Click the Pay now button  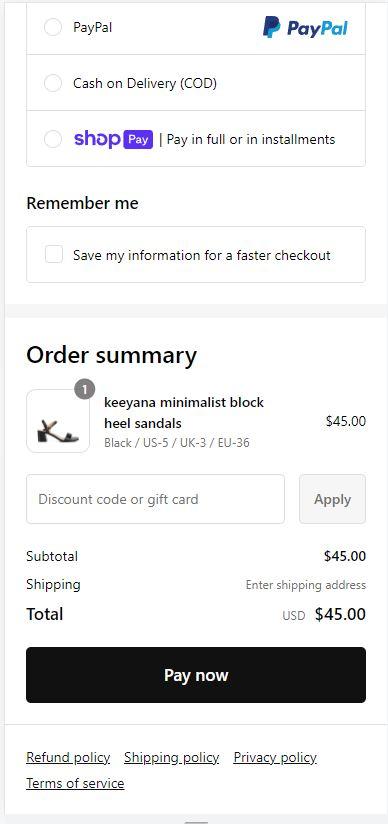[196, 675]
